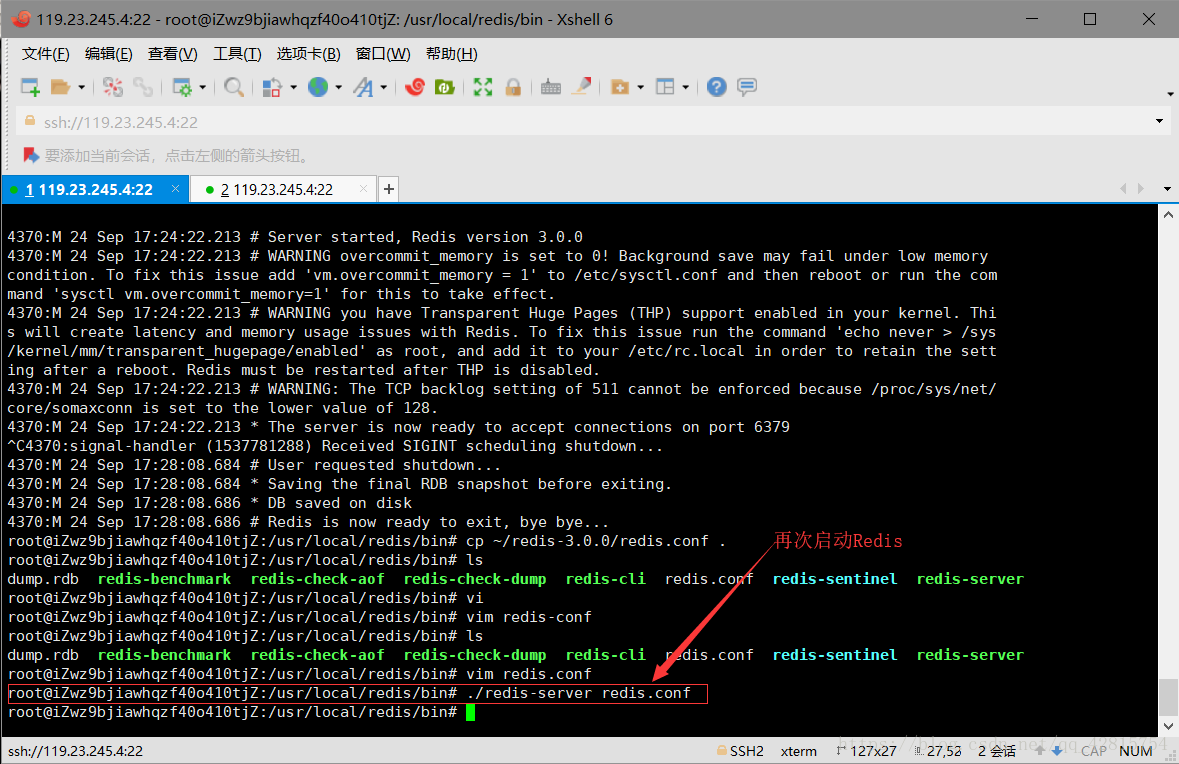The height and width of the screenshot is (764, 1179).
Task: Open the 文件(F) menu
Action: 45,54
